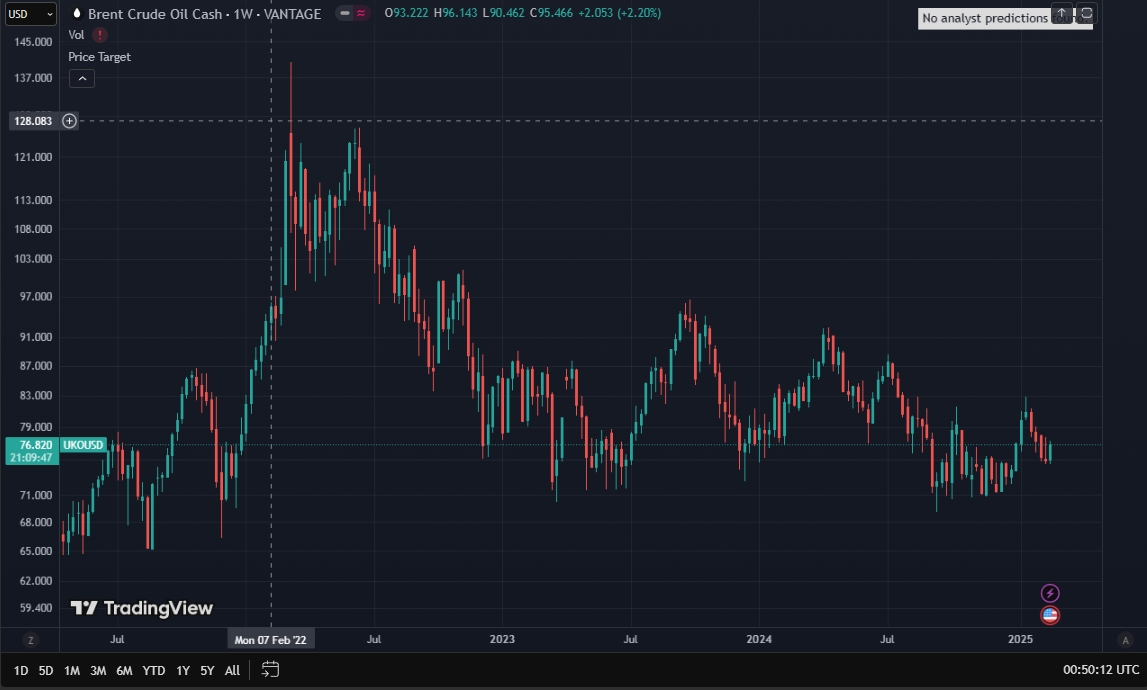Select the 1Y time range

coord(183,670)
